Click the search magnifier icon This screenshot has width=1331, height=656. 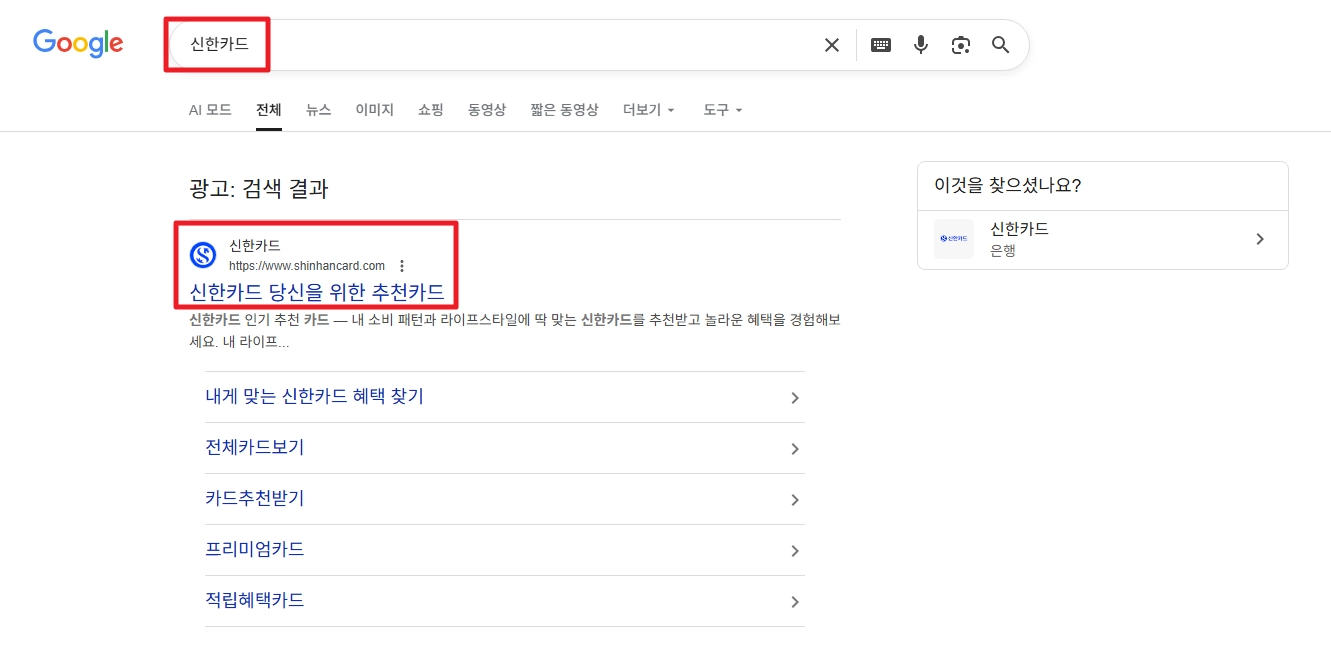pos(1000,44)
